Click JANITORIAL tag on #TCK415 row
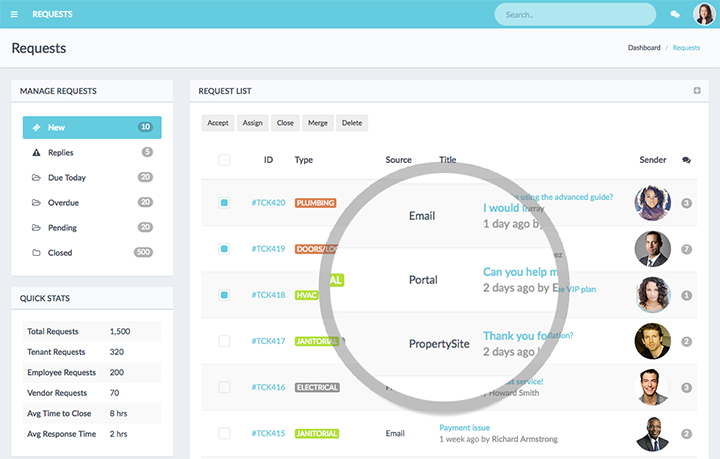Image resolution: width=720 pixels, height=459 pixels. coord(317,433)
